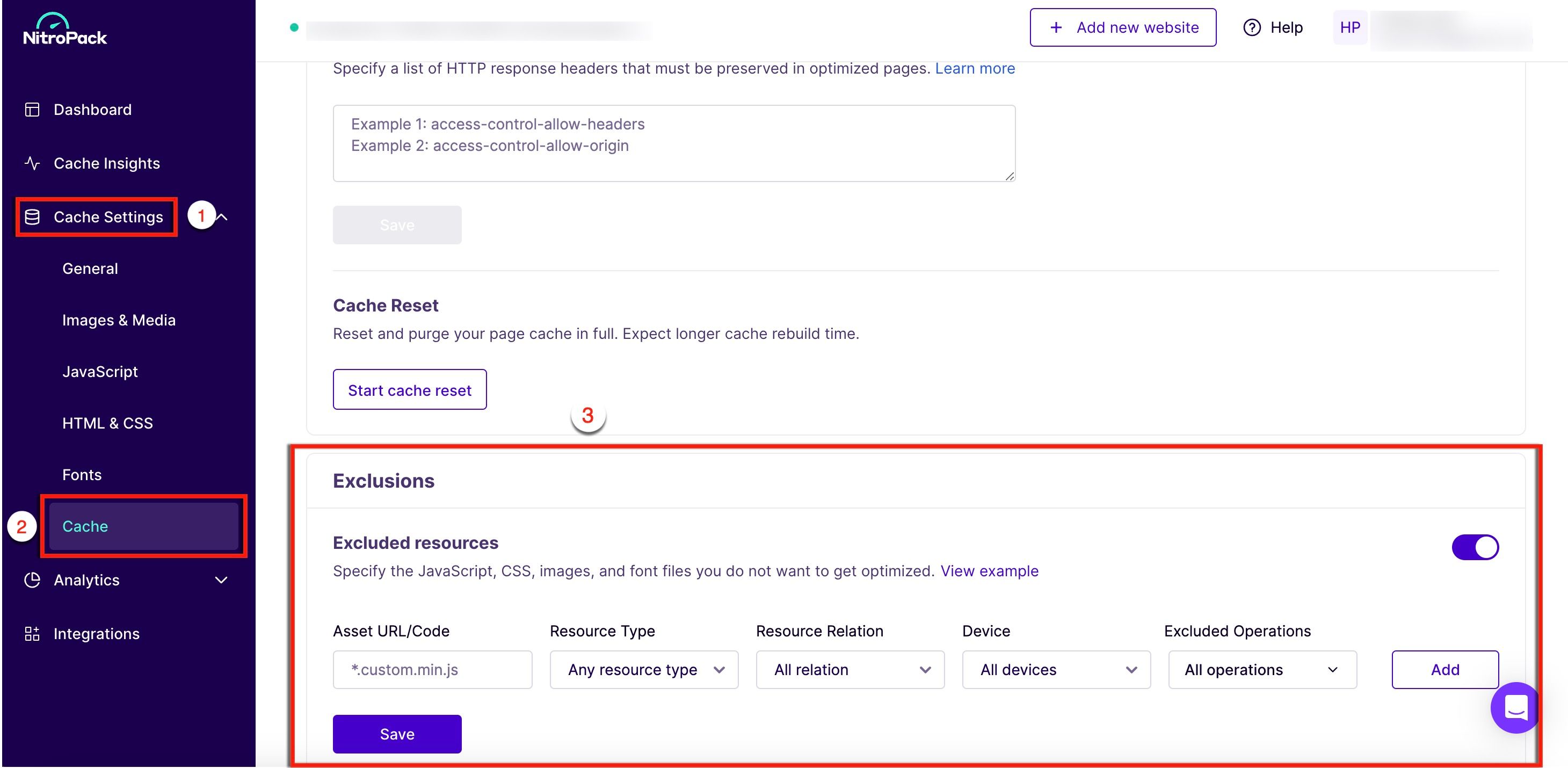Open the Resource Type dropdown
1568x768 pixels.
tap(644, 669)
